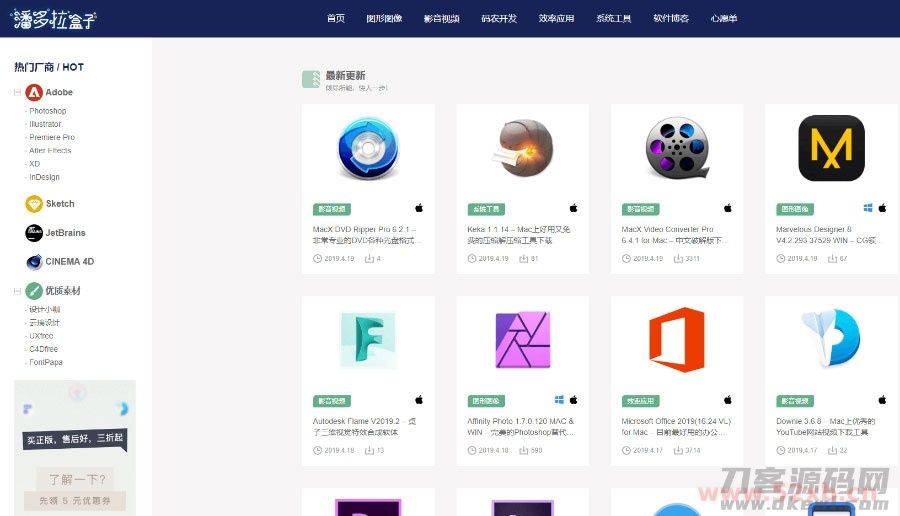Image resolution: width=900 pixels, height=516 pixels.
Task: Click the date clock icon on Autodesk Flame card
Action: (317, 451)
